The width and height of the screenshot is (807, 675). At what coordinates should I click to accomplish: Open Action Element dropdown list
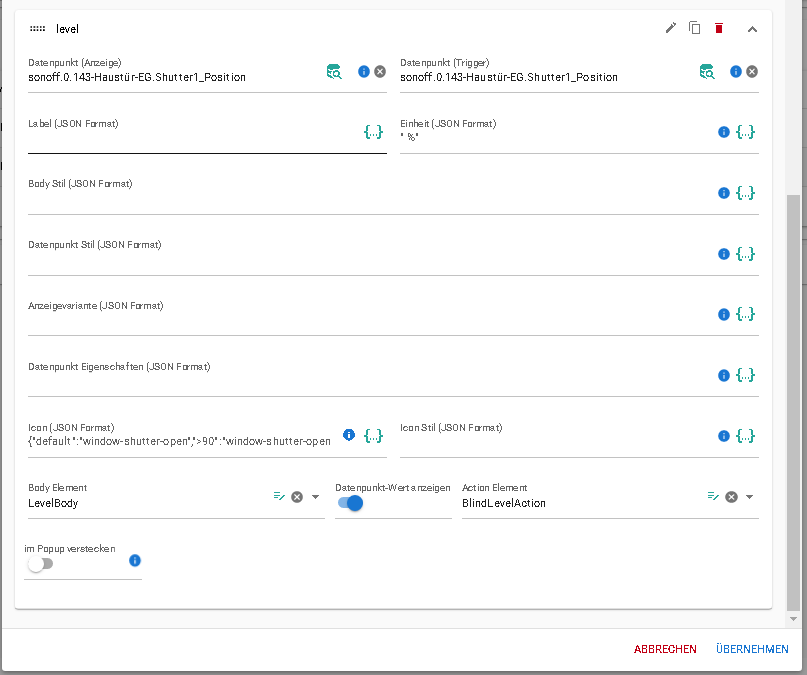tap(749, 497)
